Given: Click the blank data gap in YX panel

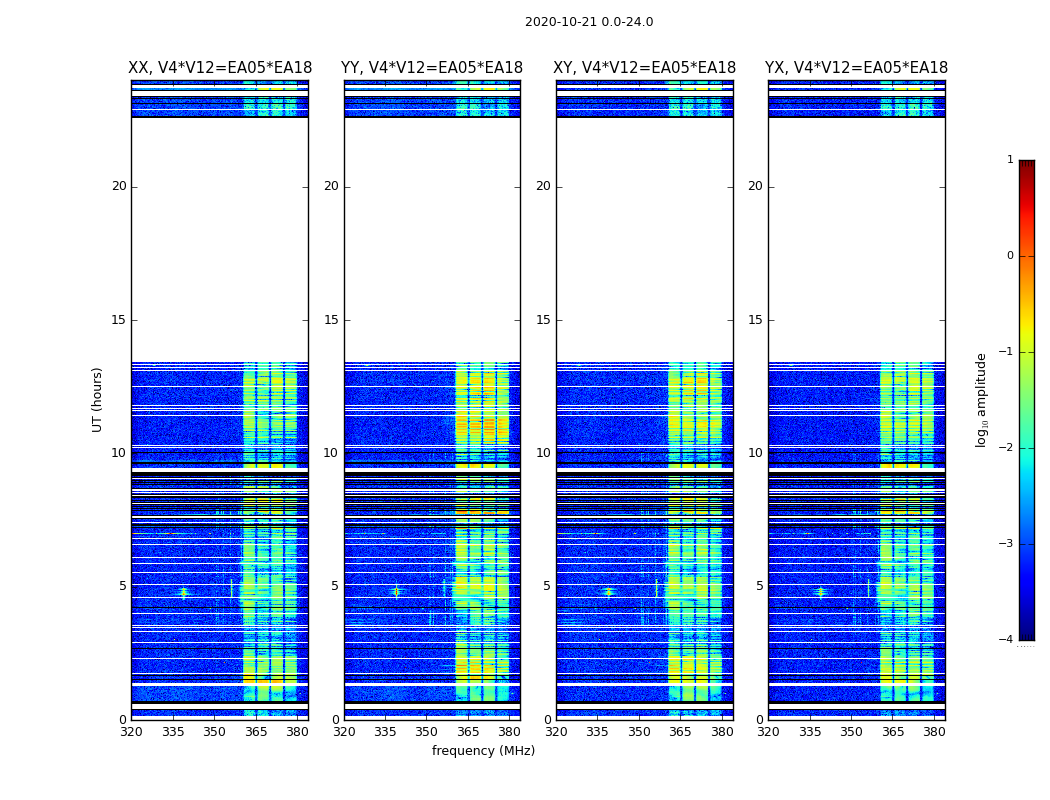Looking at the screenshot, I should click(x=856, y=240).
